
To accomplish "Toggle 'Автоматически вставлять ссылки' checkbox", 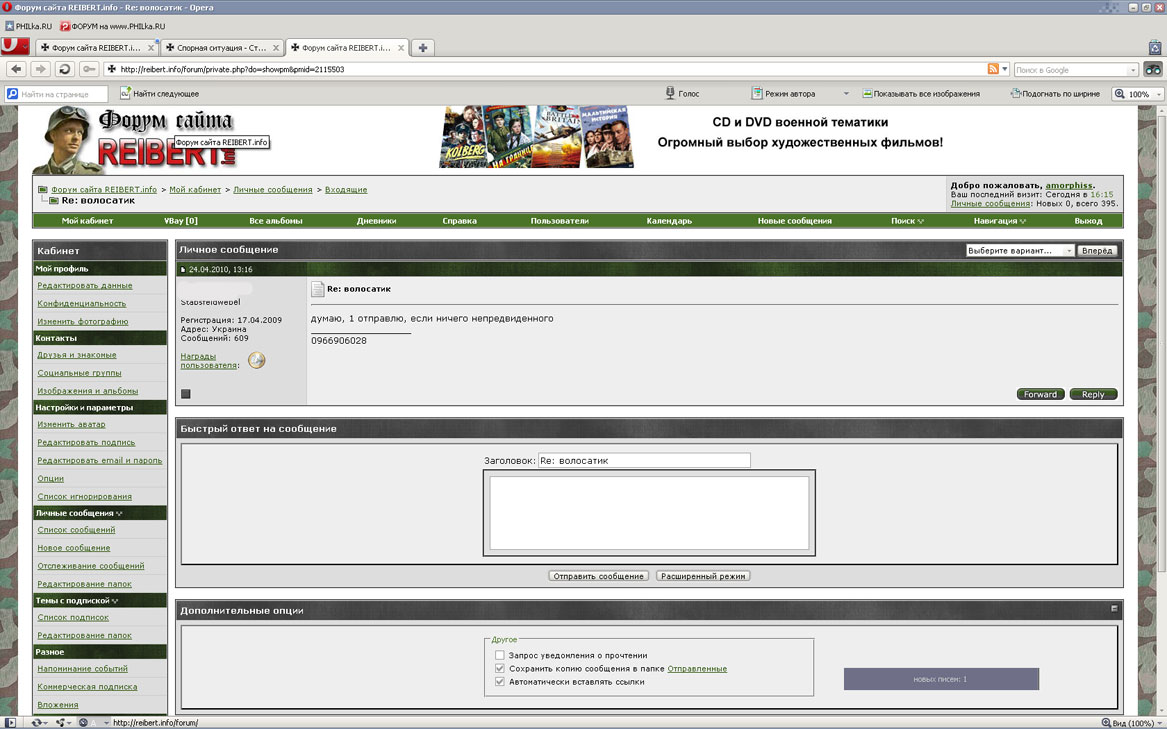I will [x=500, y=682].
